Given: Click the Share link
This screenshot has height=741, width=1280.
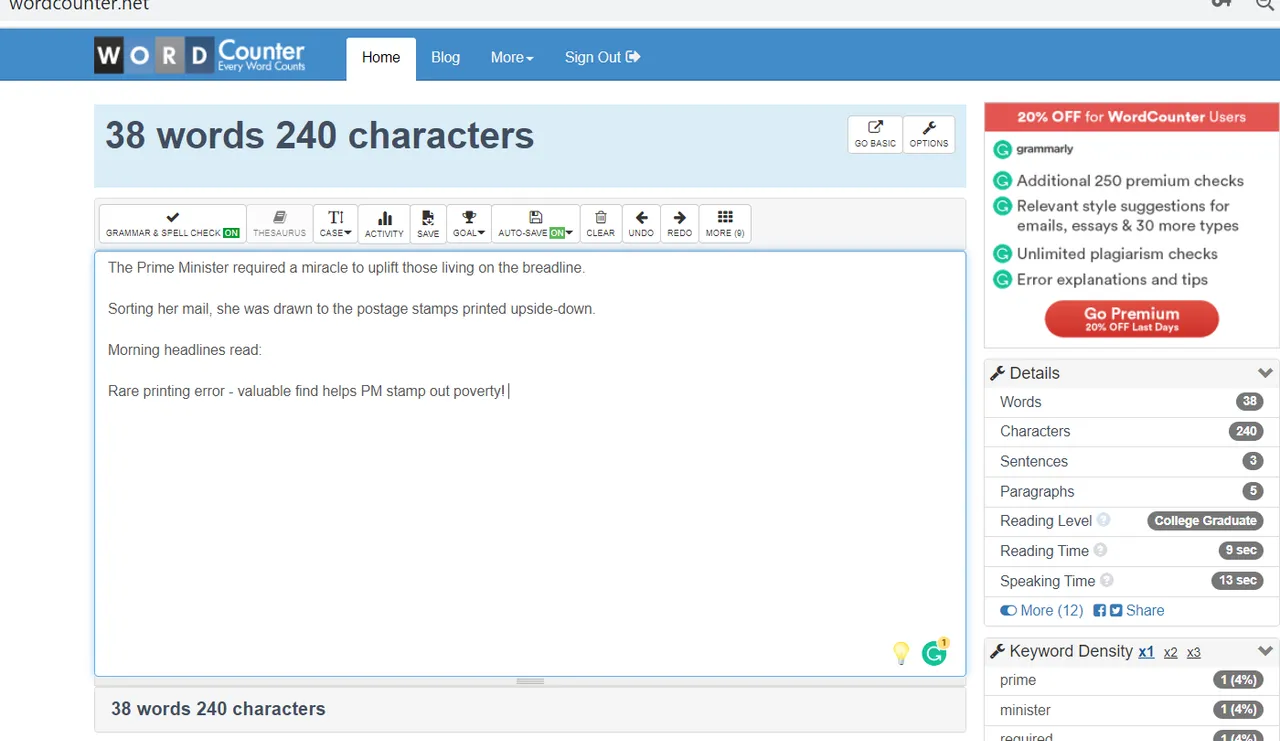Looking at the screenshot, I should 1145,610.
